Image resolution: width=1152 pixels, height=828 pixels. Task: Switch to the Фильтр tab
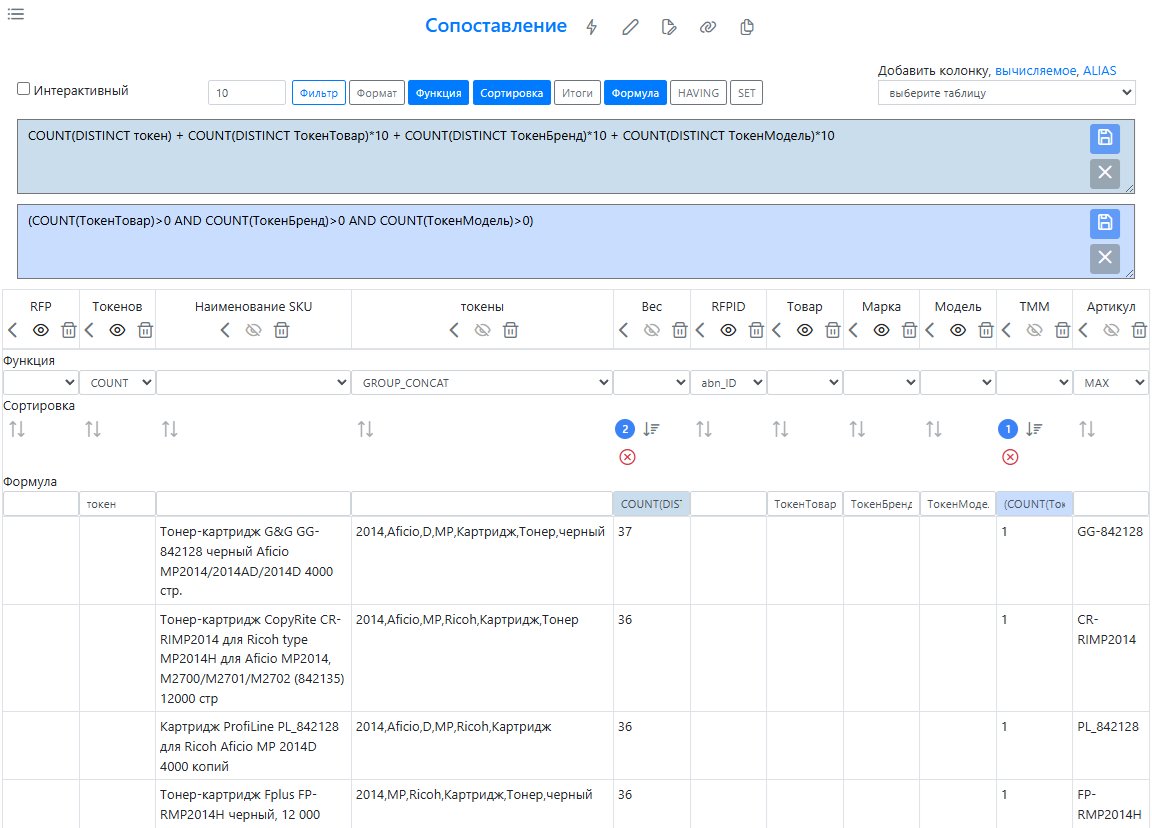[319, 93]
